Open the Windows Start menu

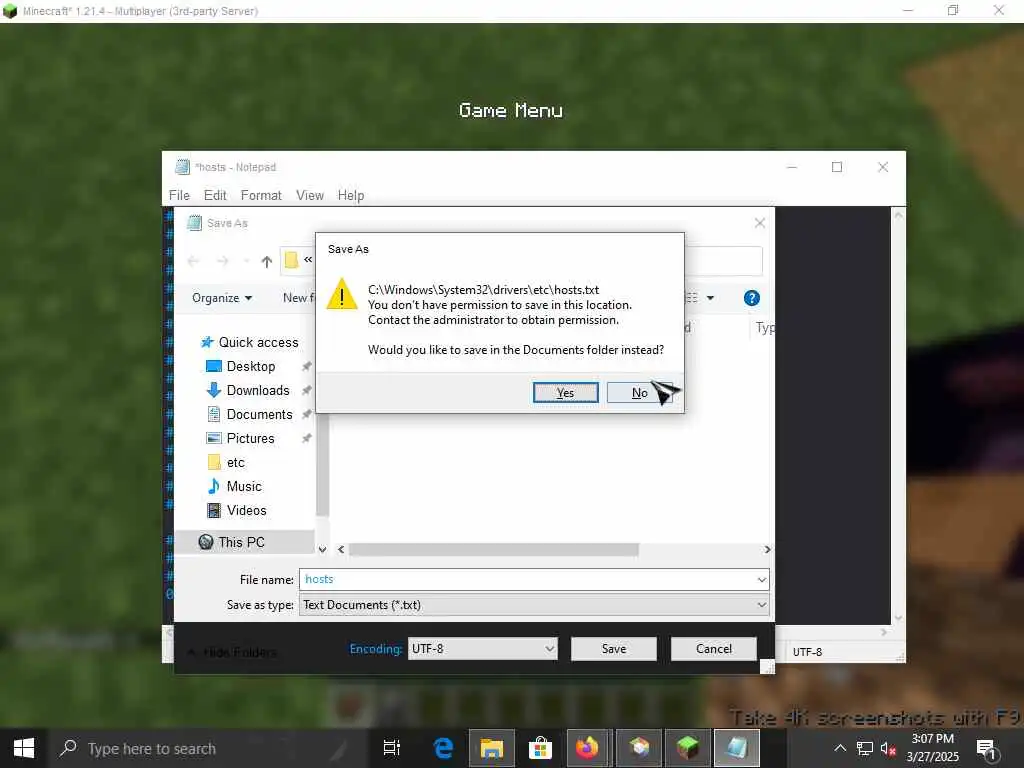(x=24, y=748)
